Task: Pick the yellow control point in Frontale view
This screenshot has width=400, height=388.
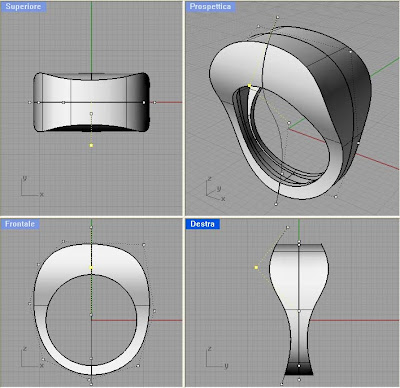Action: pyautogui.click(x=91, y=268)
